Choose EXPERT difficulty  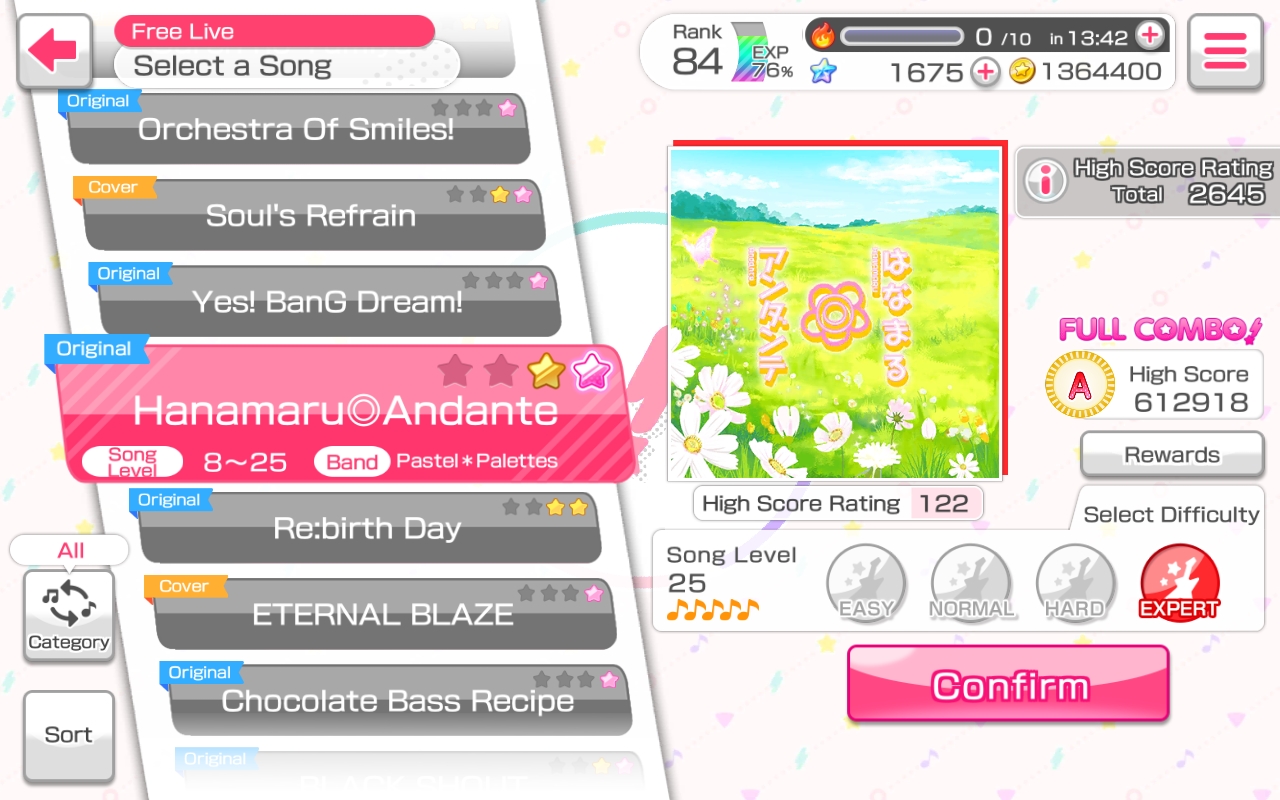point(1180,583)
